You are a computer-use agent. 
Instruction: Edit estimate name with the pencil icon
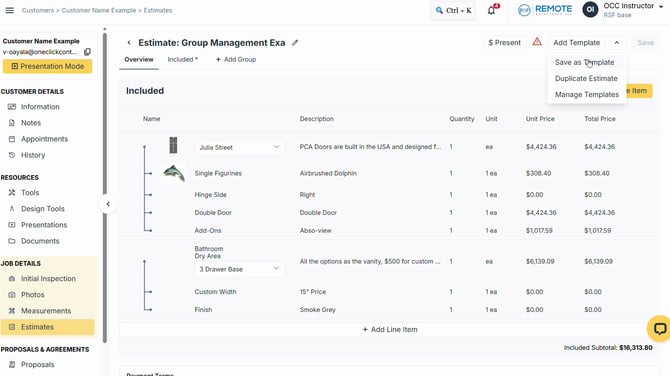295,43
